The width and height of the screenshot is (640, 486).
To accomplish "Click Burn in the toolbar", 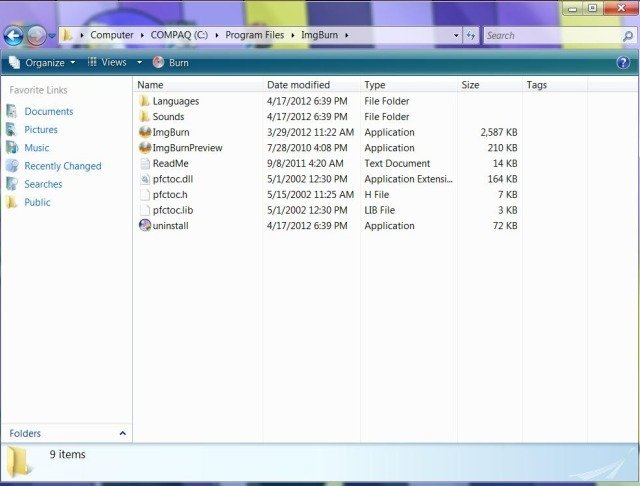I will [x=171, y=62].
